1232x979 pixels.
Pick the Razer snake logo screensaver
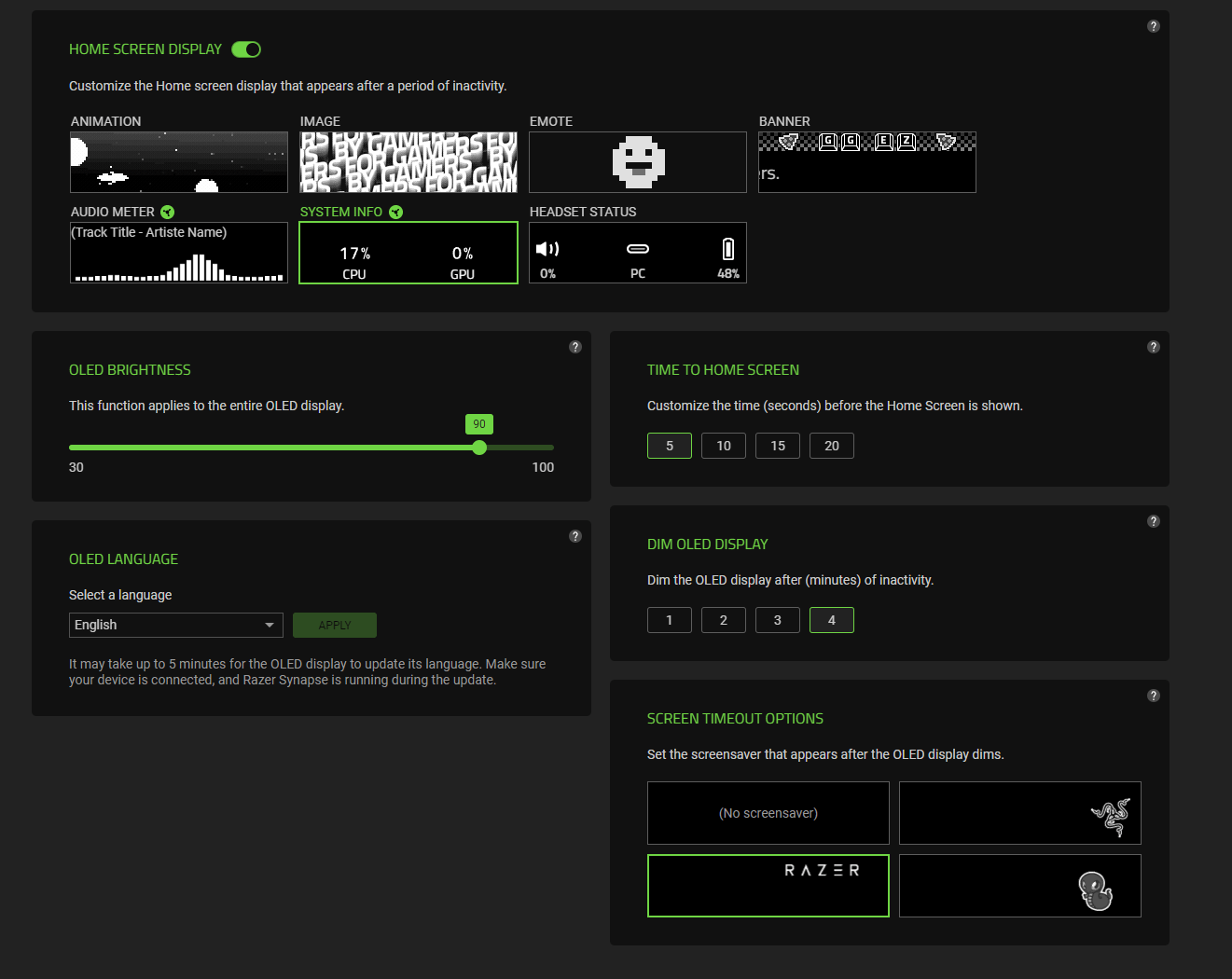point(1019,813)
